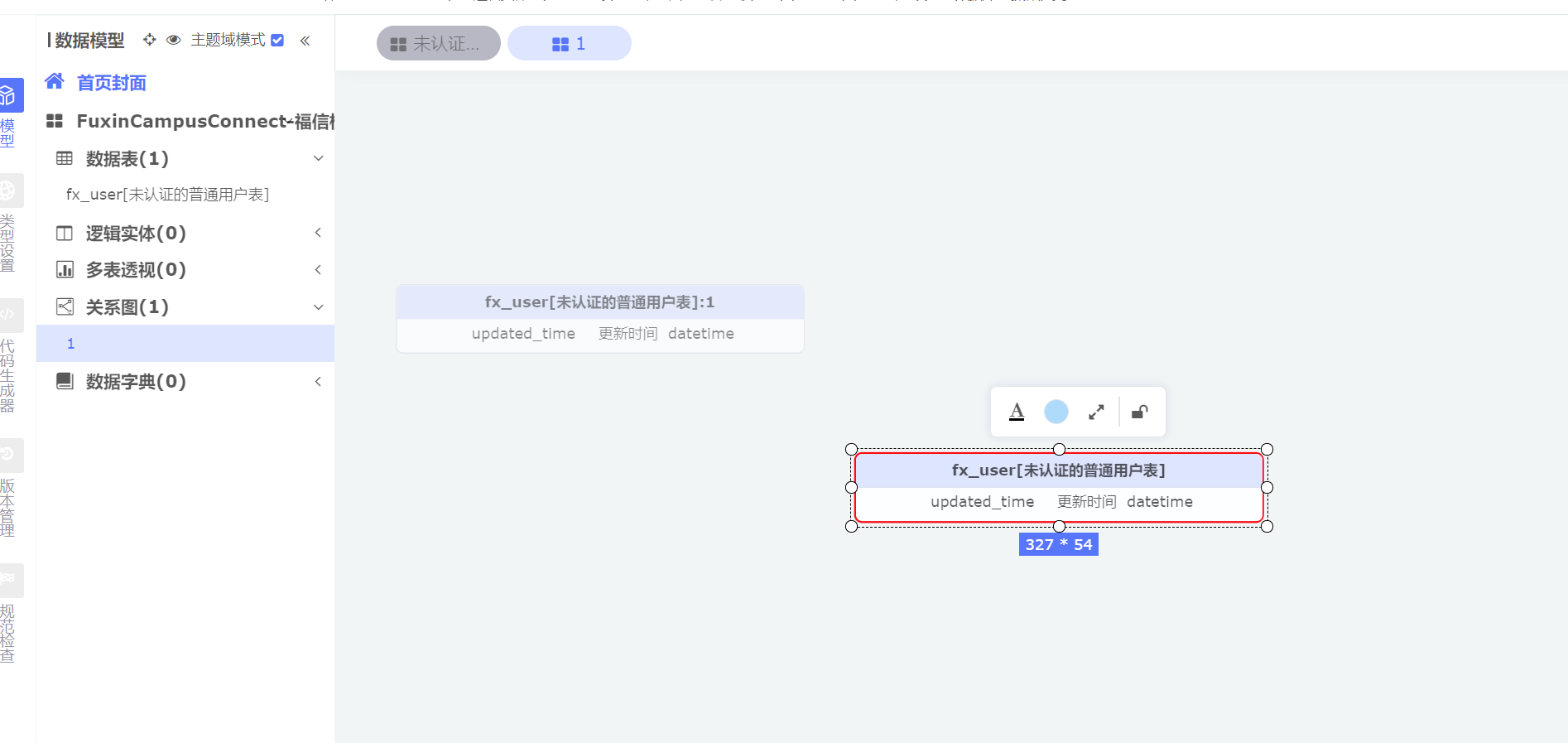Open the 首页封面 home link

(112, 83)
